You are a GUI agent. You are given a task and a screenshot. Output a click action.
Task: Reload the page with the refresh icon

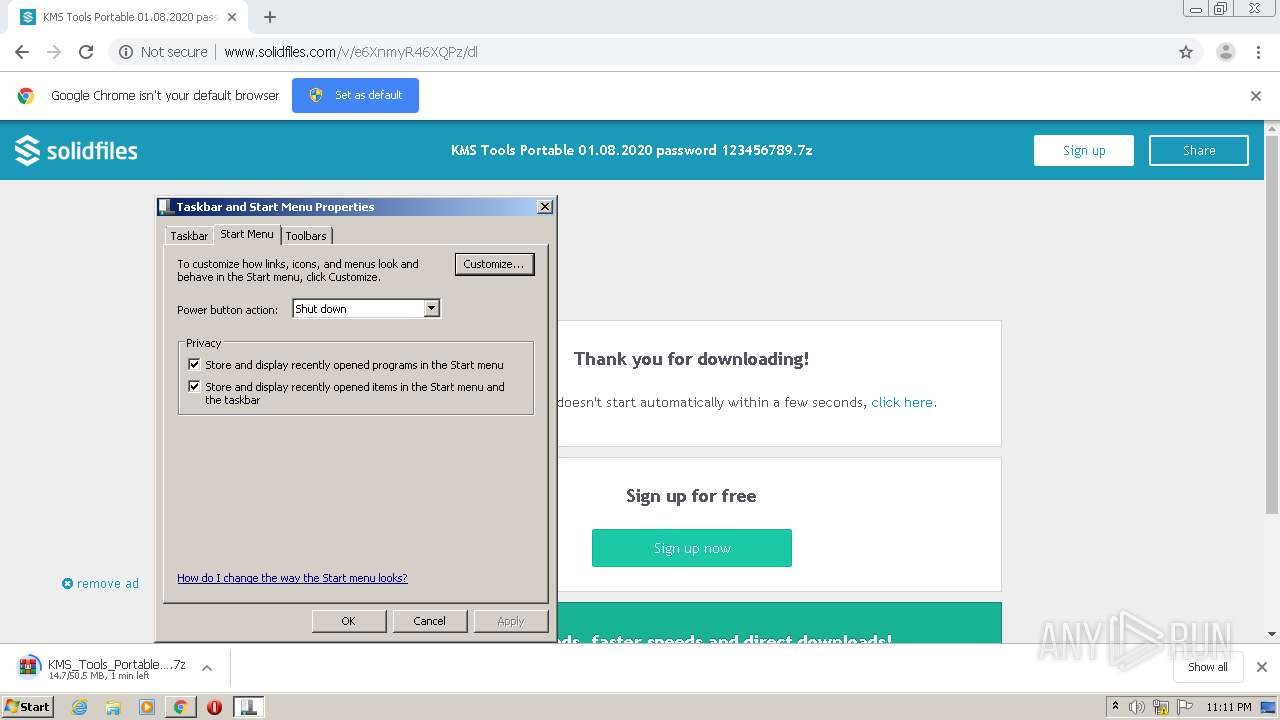[x=86, y=52]
